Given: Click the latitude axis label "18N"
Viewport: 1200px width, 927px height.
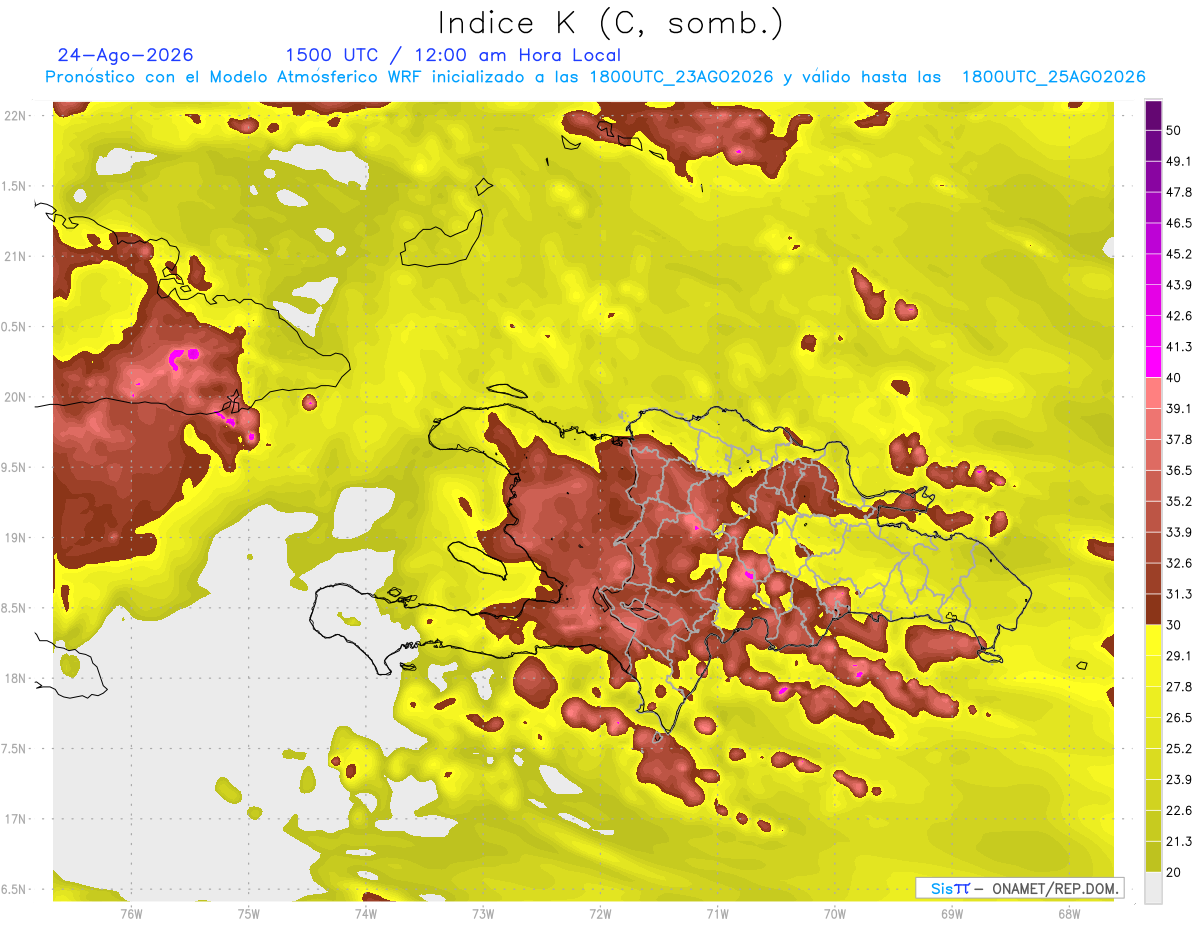Looking at the screenshot, I should pos(16,678).
